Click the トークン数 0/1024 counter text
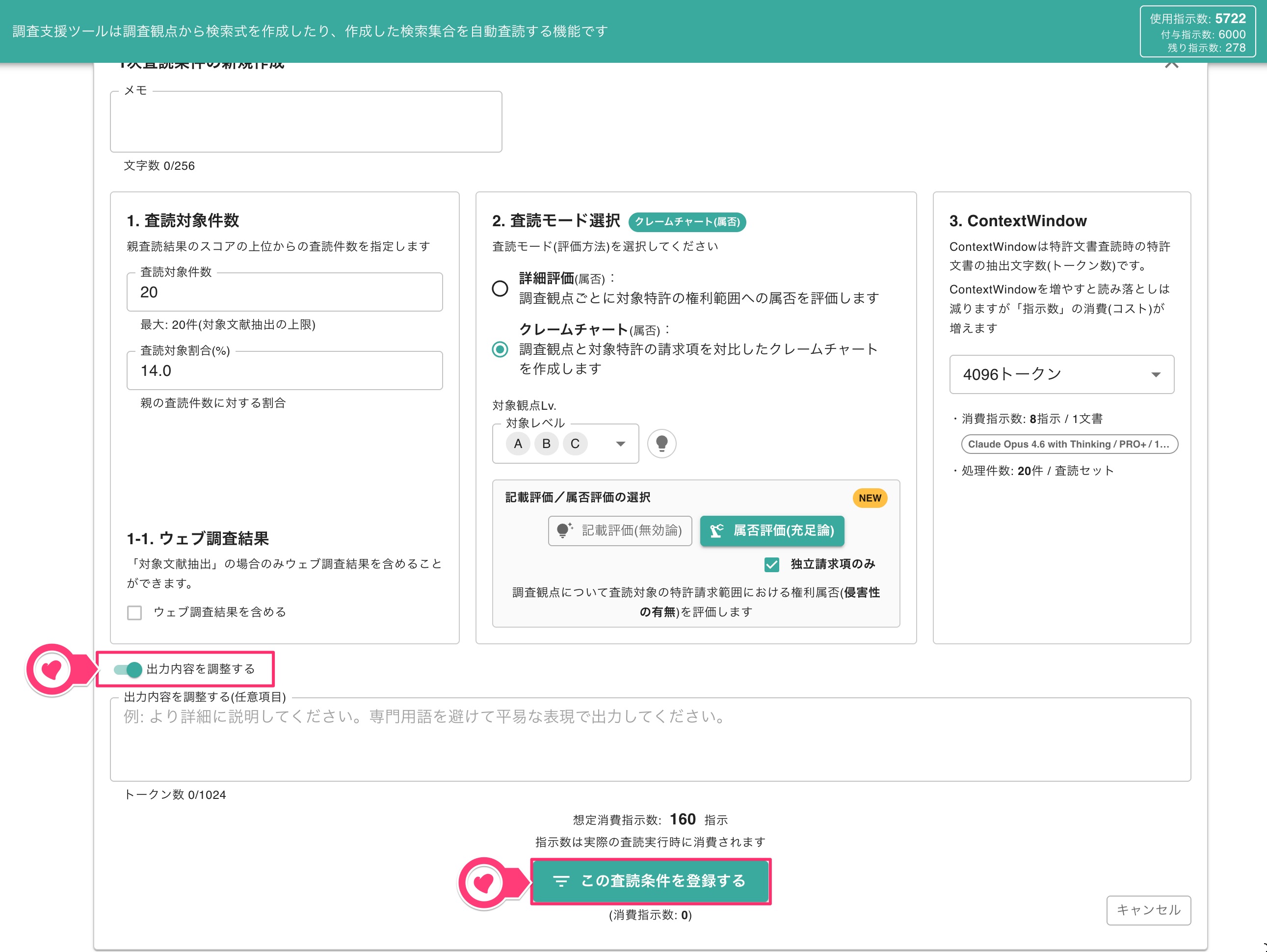This screenshot has height=952, width=1267. pyautogui.click(x=175, y=794)
